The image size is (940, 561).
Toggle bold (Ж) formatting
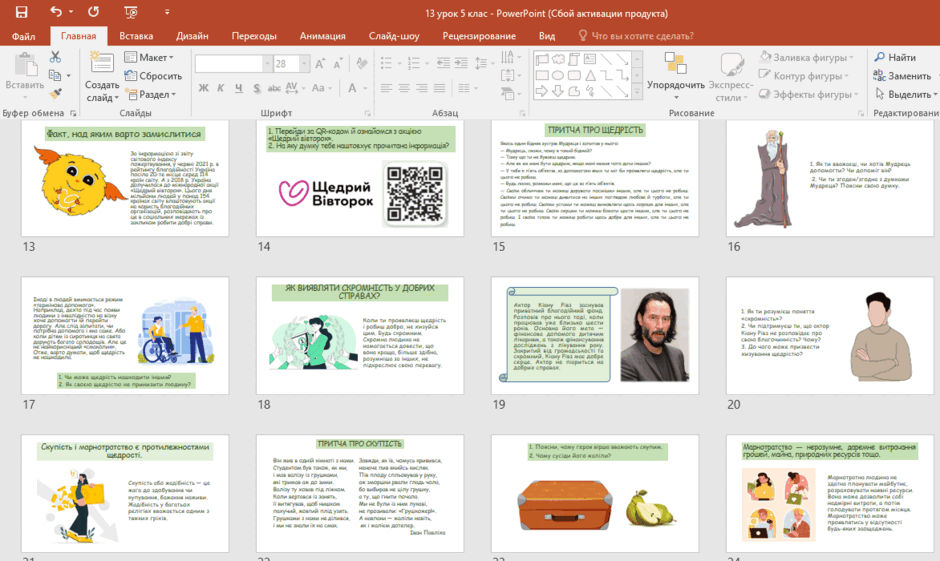tap(204, 88)
